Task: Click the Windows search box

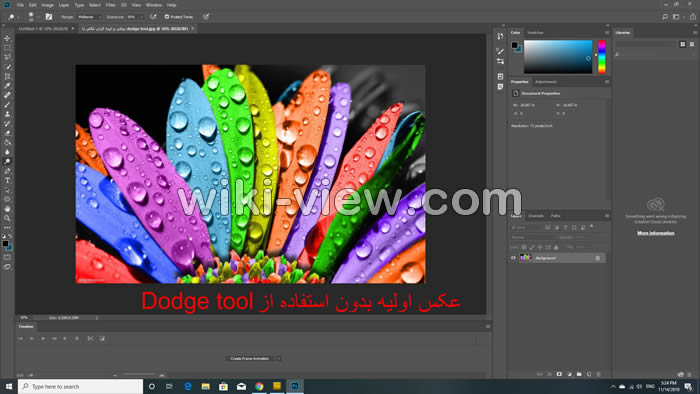Action: [80, 386]
